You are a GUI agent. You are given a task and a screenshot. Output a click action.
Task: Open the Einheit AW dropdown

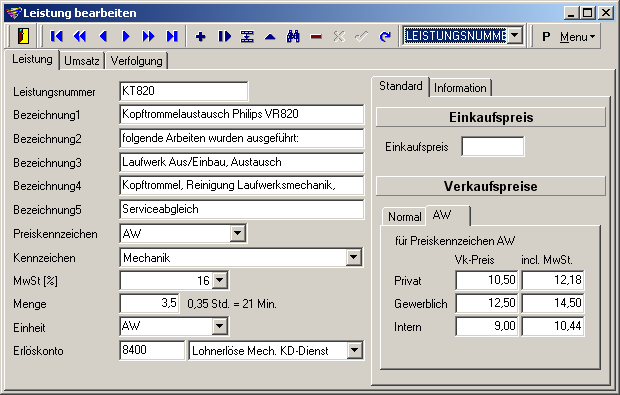pos(220,327)
